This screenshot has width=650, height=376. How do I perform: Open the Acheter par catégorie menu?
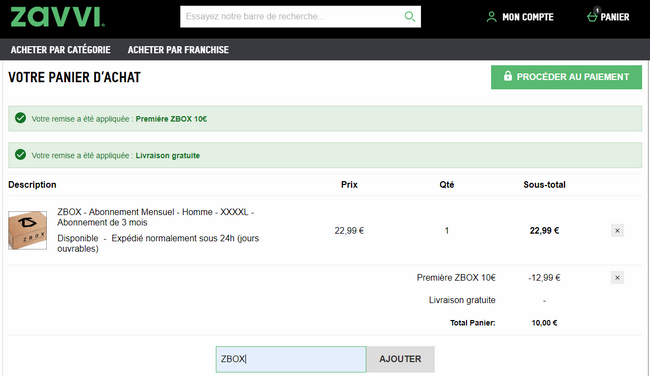(61, 50)
